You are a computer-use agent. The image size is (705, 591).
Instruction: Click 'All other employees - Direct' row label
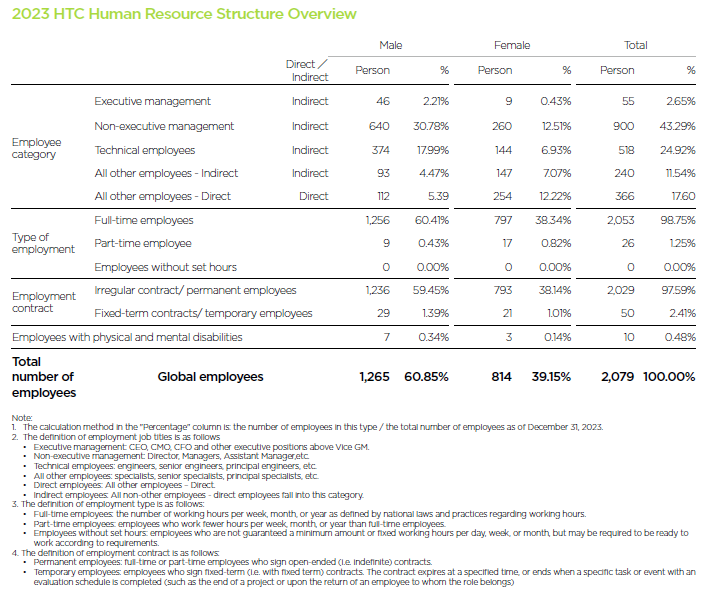162,196
